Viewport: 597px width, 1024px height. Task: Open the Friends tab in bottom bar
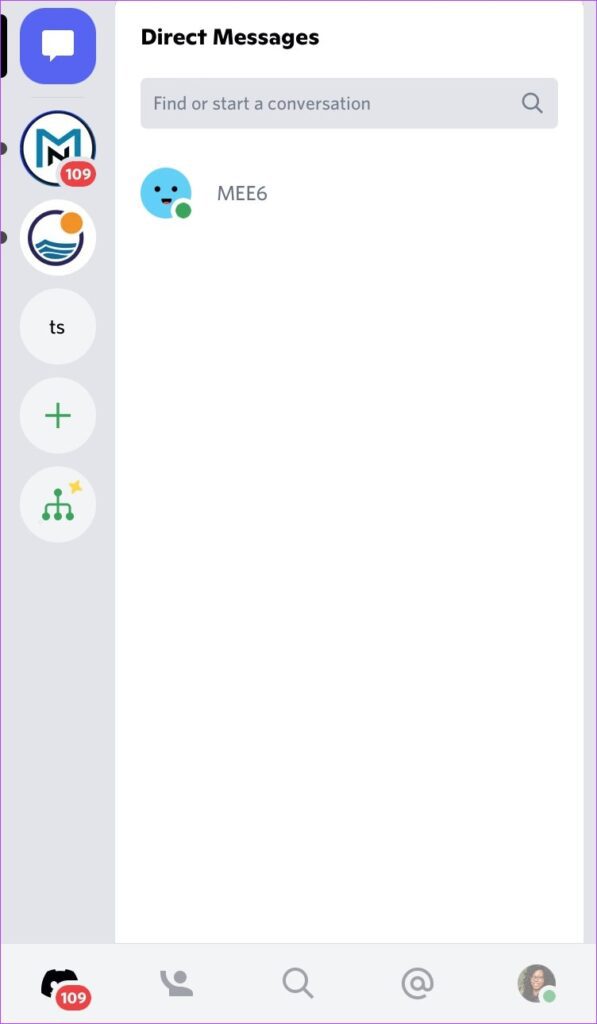pos(176,983)
